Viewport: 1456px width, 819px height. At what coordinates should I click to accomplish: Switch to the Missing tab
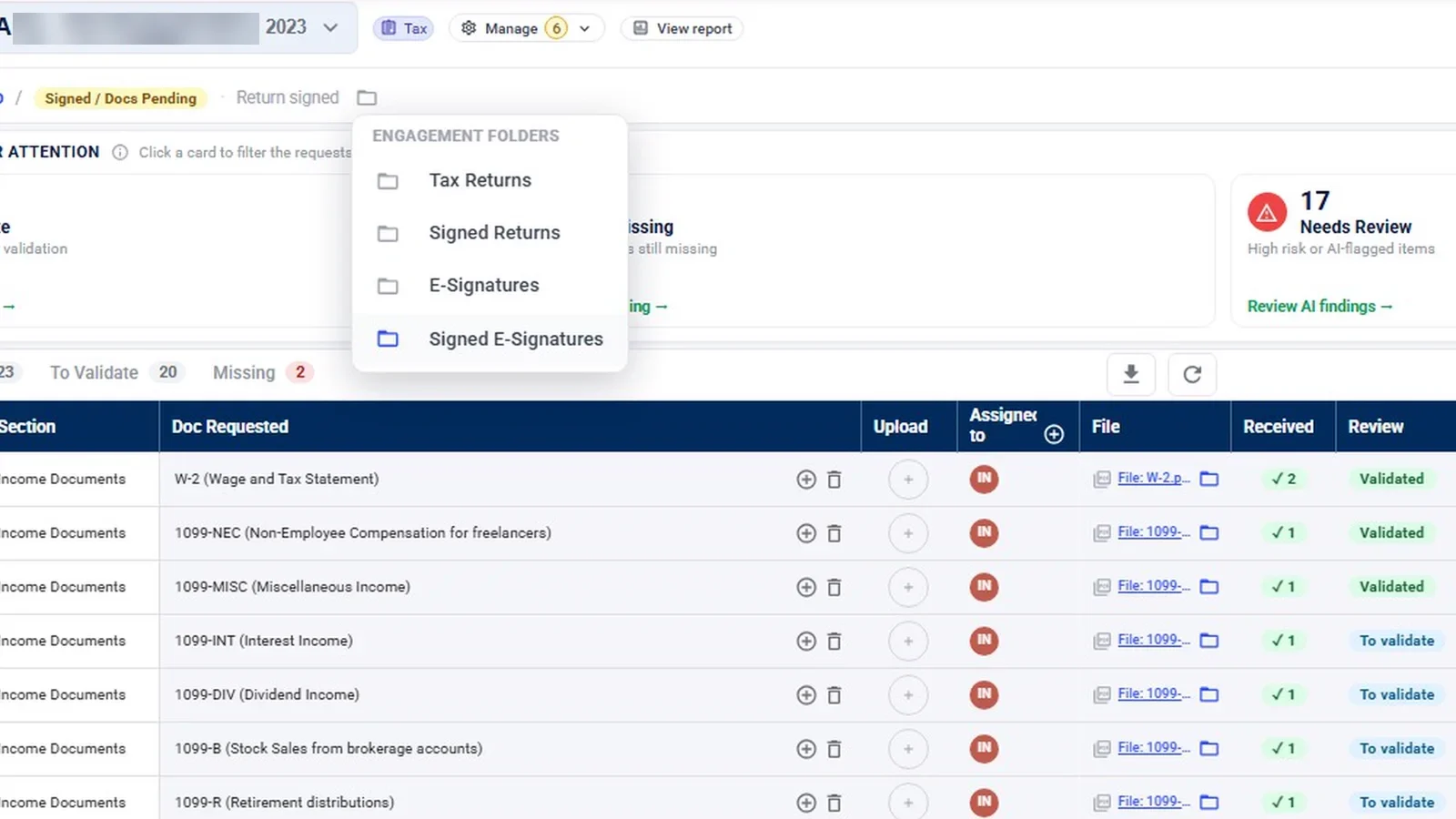coord(263,372)
